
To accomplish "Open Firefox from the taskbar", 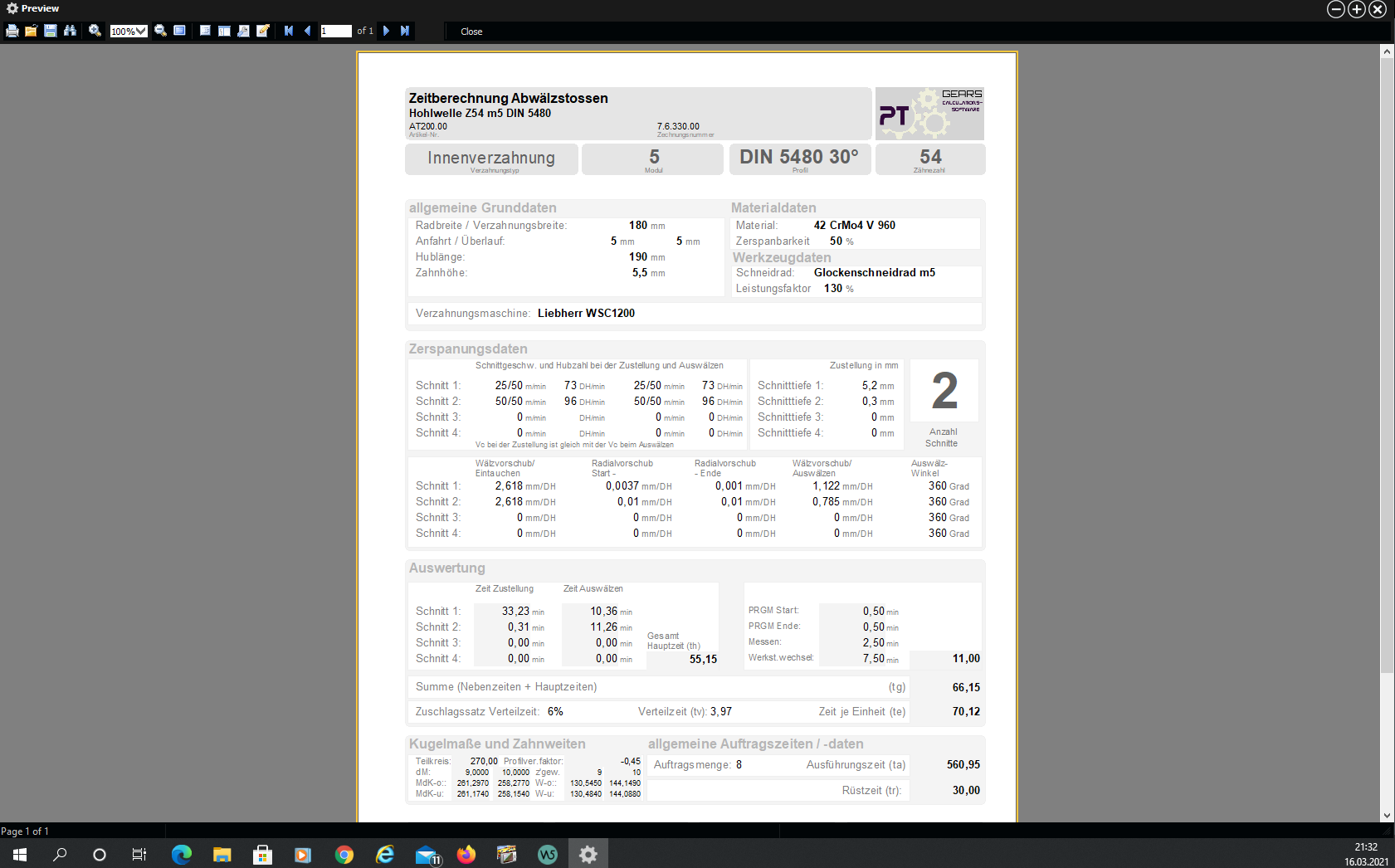I will pos(466,854).
